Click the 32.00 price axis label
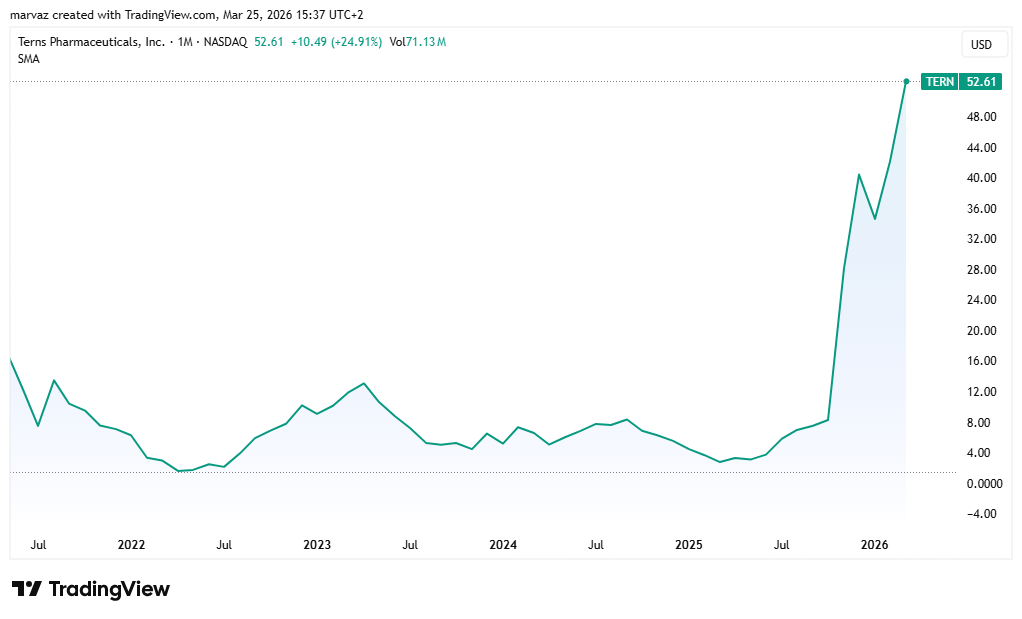This screenshot has width=1022, height=619. coord(982,238)
